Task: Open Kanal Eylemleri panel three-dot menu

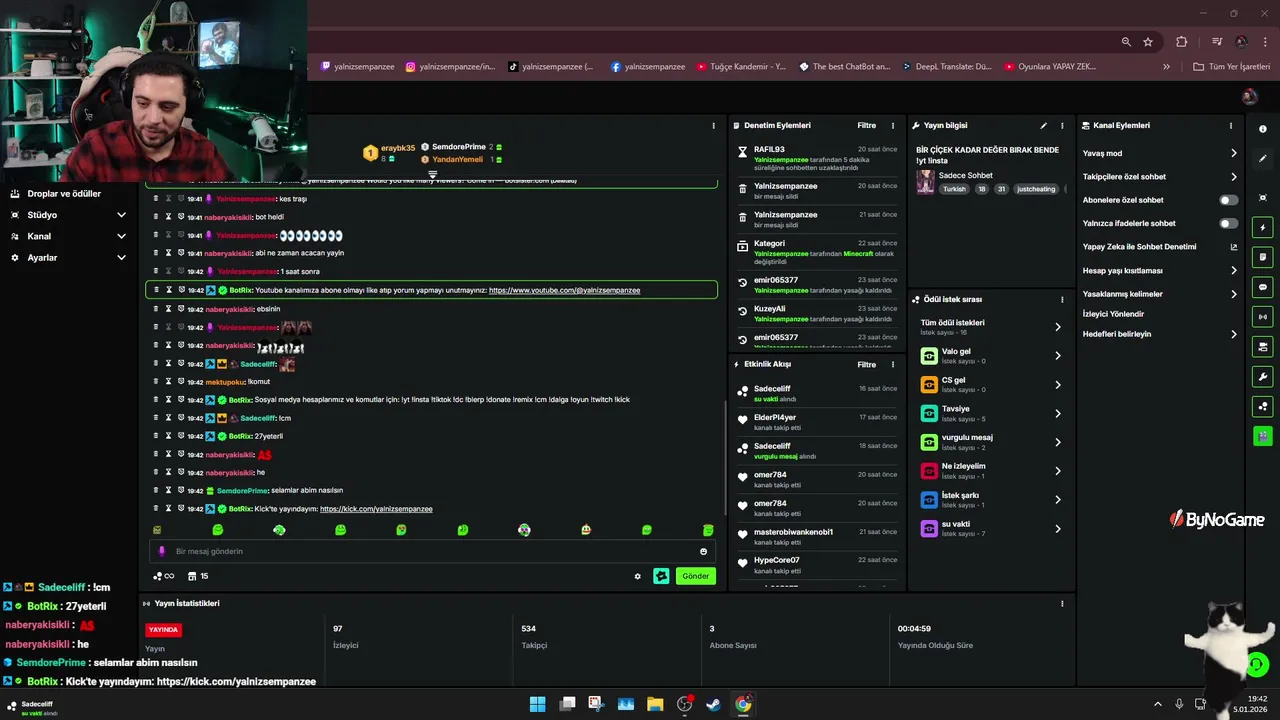Action: coord(1231,126)
